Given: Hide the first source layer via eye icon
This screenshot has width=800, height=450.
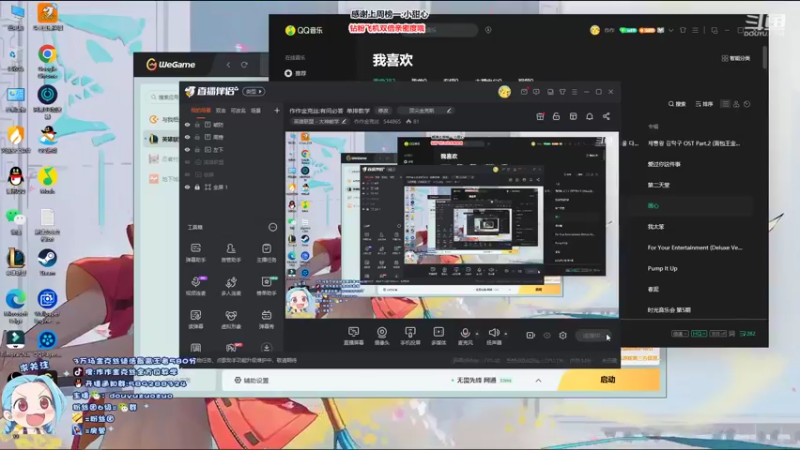Looking at the screenshot, I should tap(187, 124).
